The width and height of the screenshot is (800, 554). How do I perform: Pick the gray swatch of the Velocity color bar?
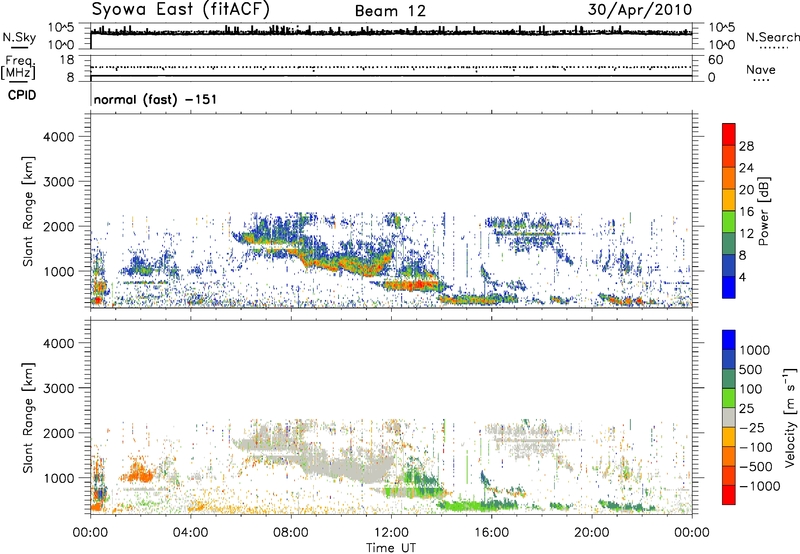coord(729,417)
